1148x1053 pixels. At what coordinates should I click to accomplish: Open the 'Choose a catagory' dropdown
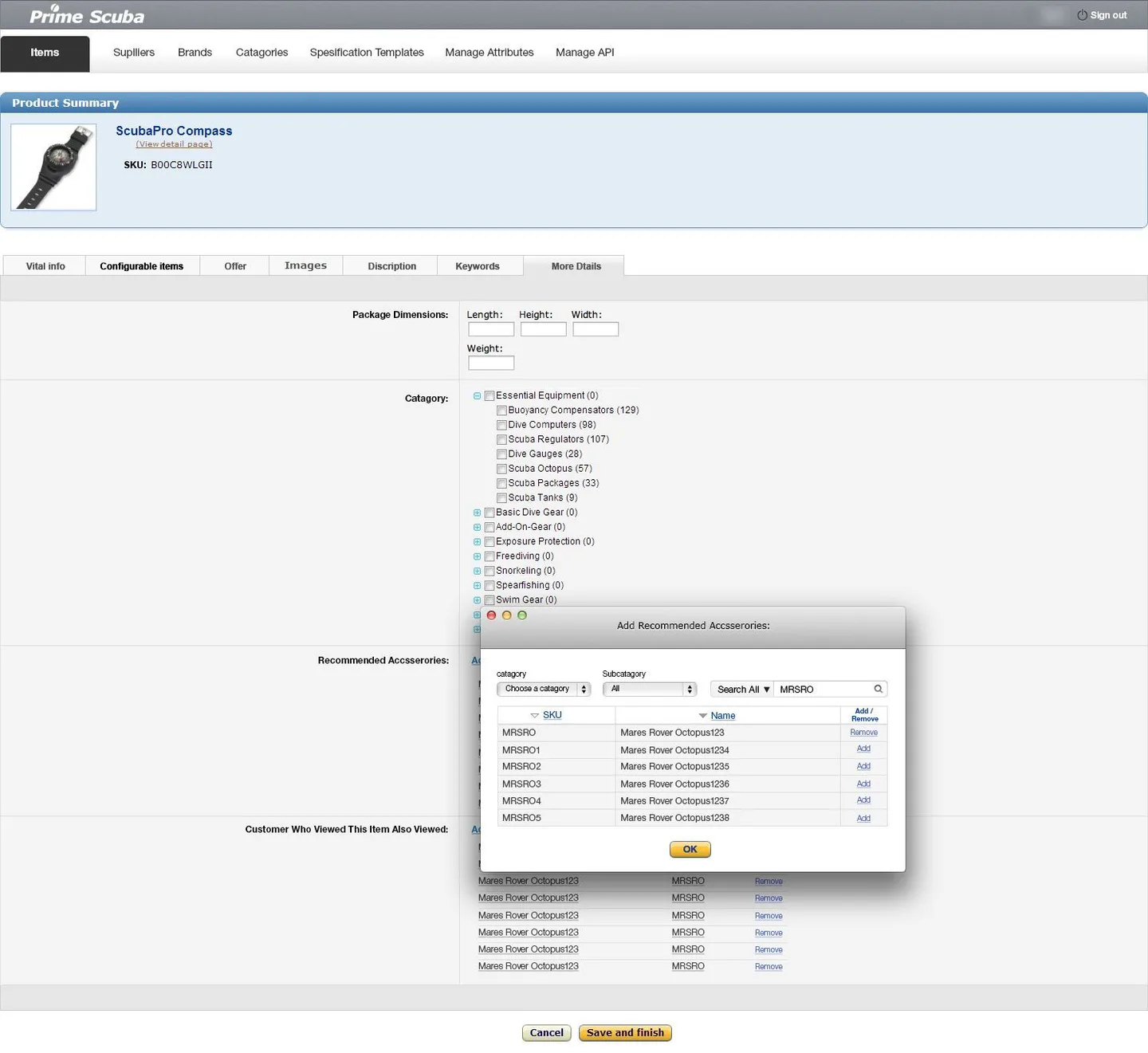pyautogui.click(x=544, y=689)
